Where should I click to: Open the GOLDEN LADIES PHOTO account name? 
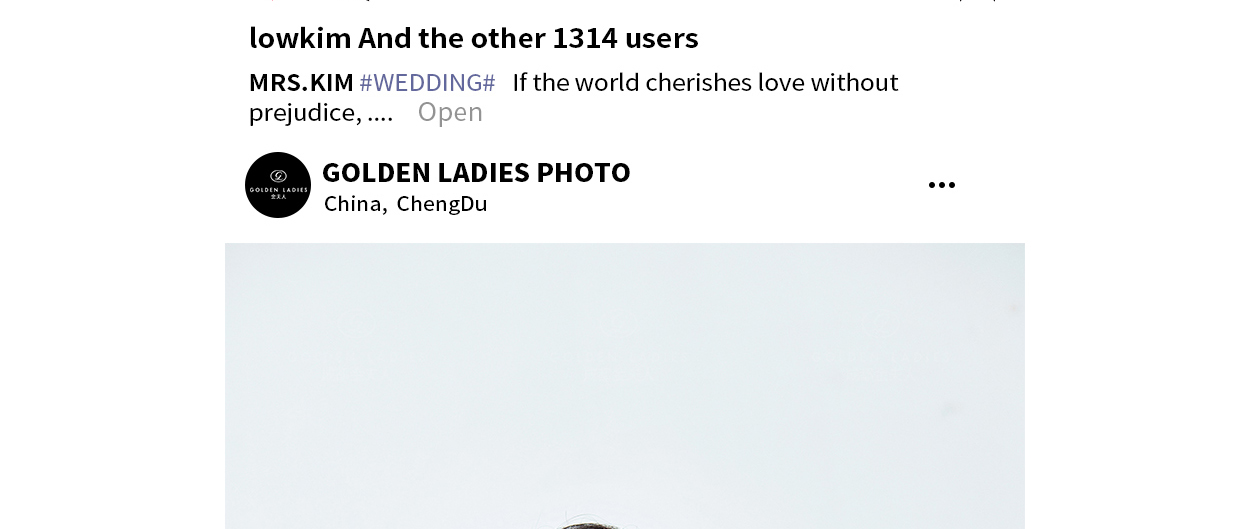coord(476,172)
